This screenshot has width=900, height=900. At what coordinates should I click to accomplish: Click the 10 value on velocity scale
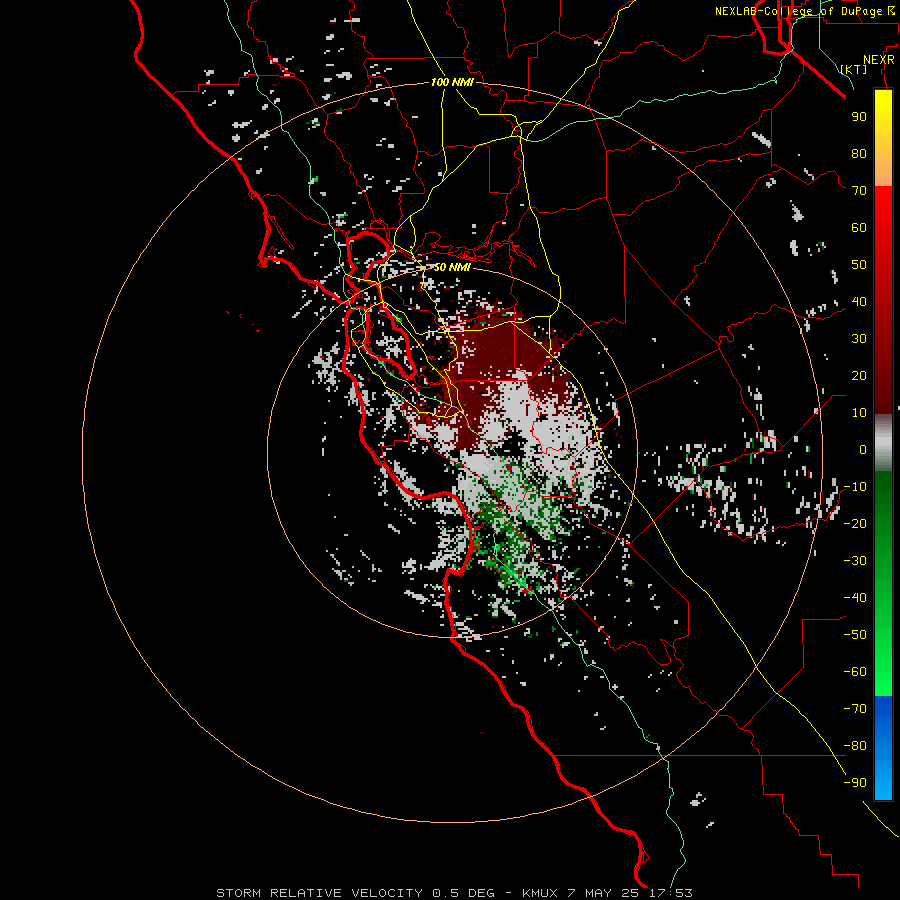click(859, 413)
